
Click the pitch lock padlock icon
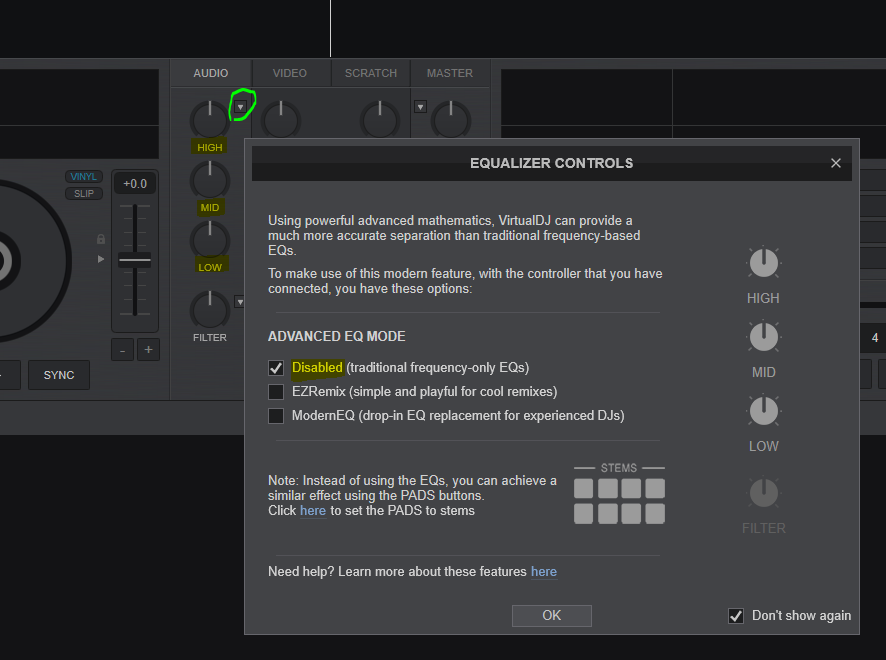(x=101, y=239)
